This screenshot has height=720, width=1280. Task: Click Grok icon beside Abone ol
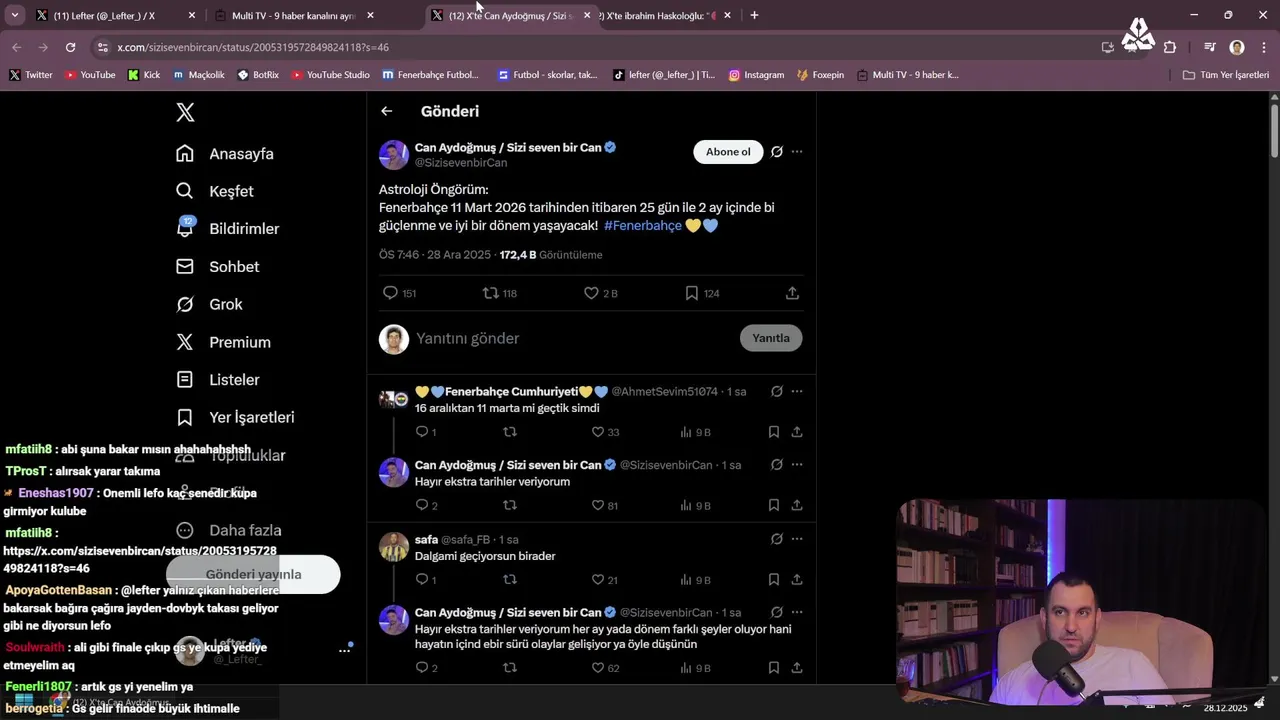pyautogui.click(x=776, y=152)
